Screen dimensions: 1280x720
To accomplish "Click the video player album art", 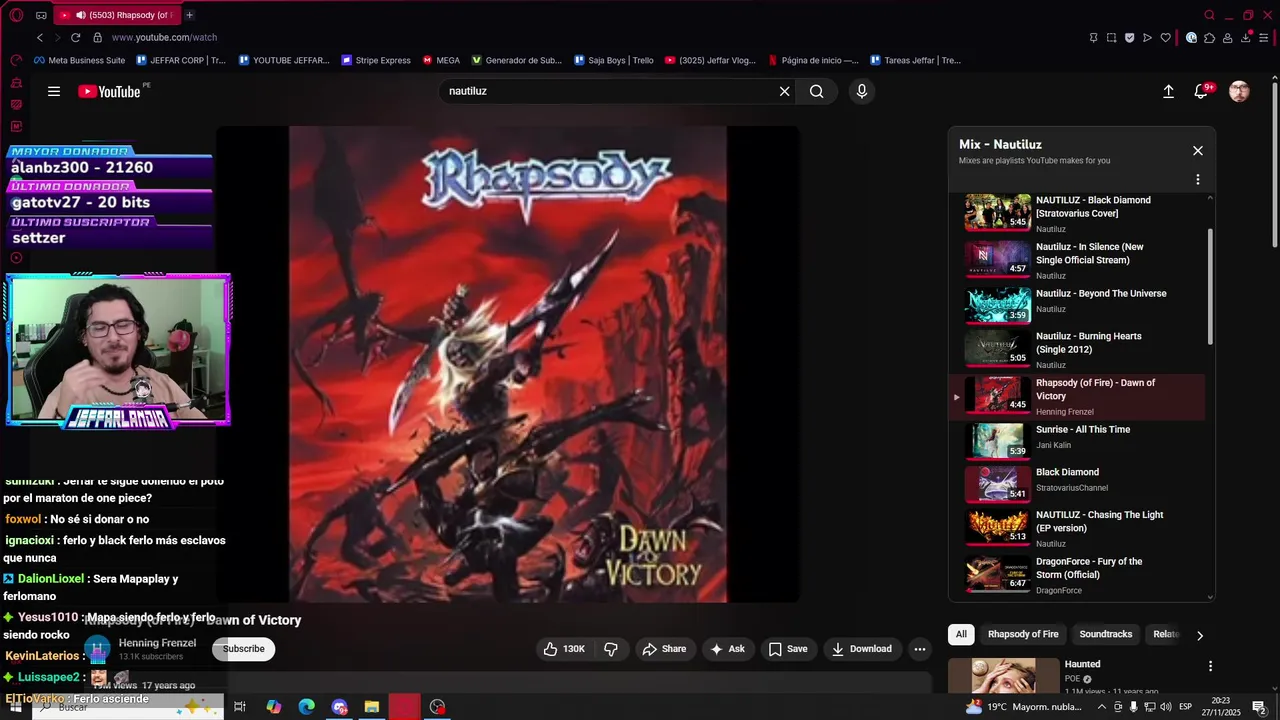I will click(x=508, y=364).
